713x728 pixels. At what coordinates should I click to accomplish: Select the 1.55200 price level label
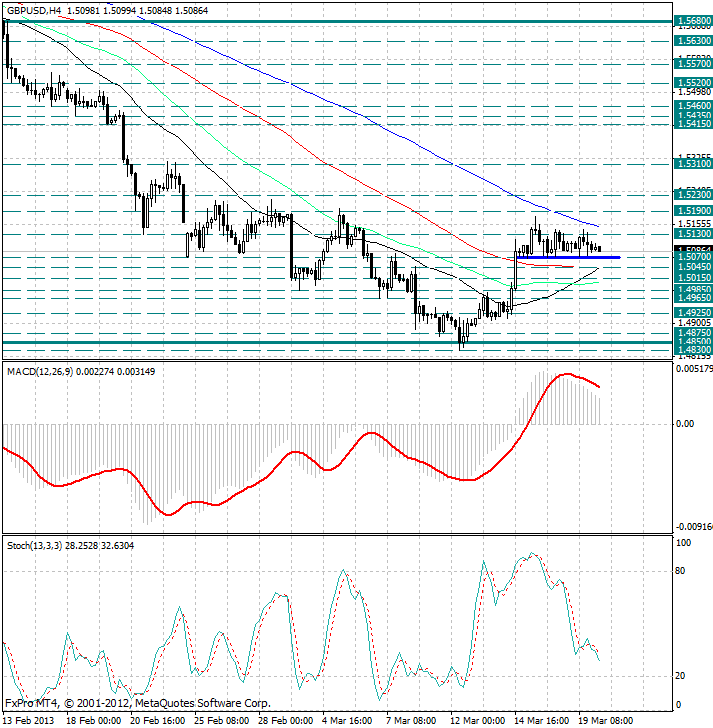(693, 83)
